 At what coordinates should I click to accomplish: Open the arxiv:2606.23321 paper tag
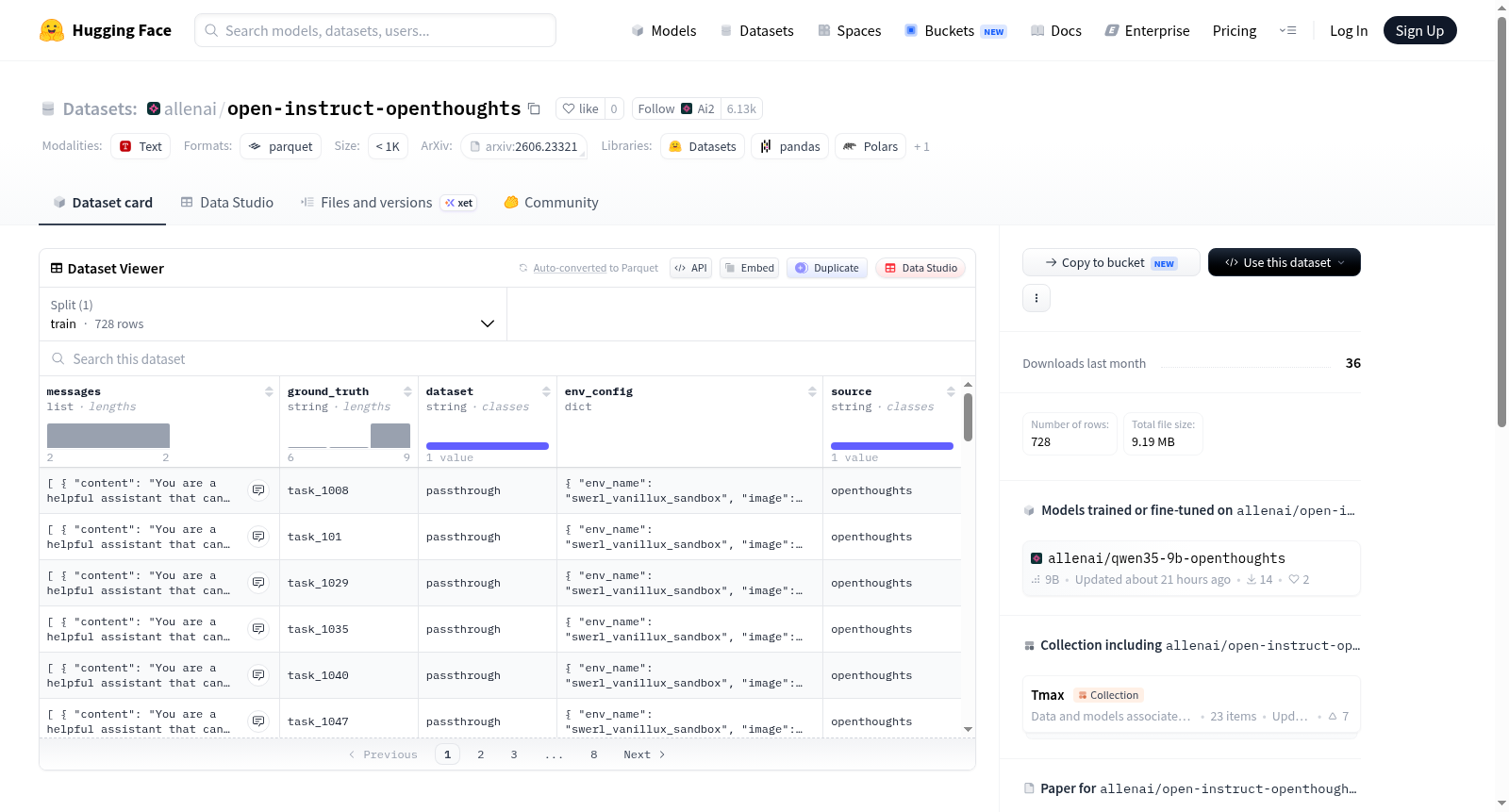523,146
